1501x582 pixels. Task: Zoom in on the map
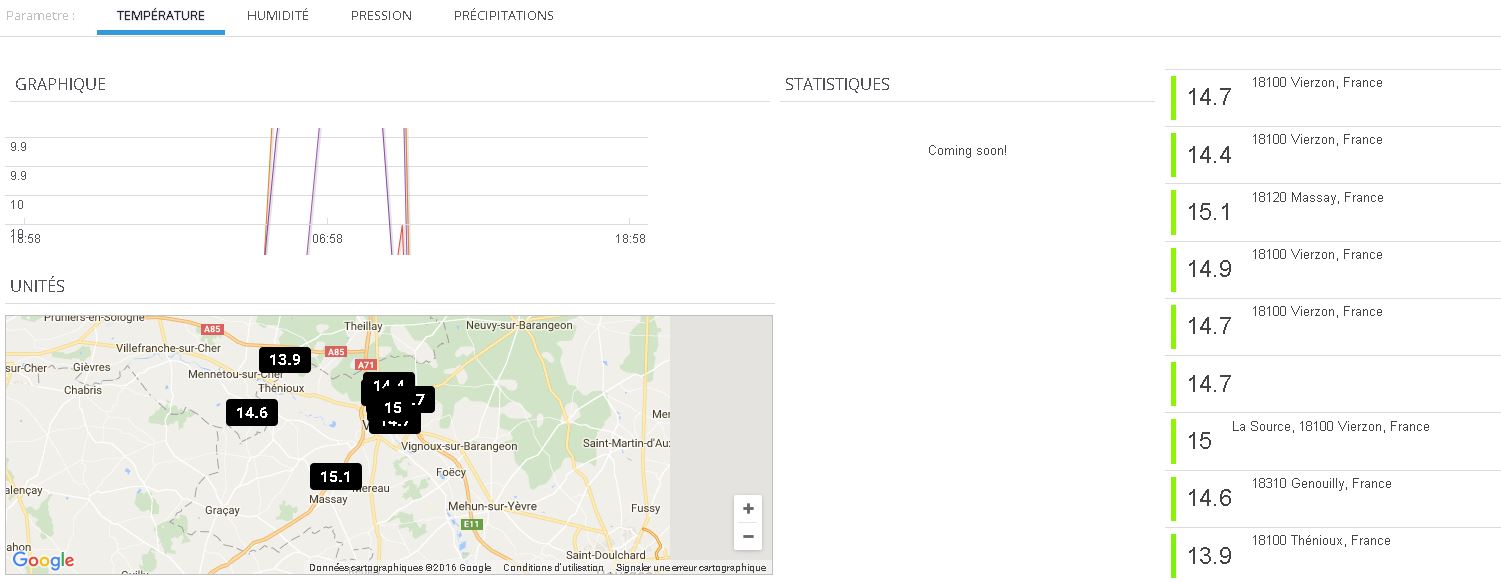[747, 509]
